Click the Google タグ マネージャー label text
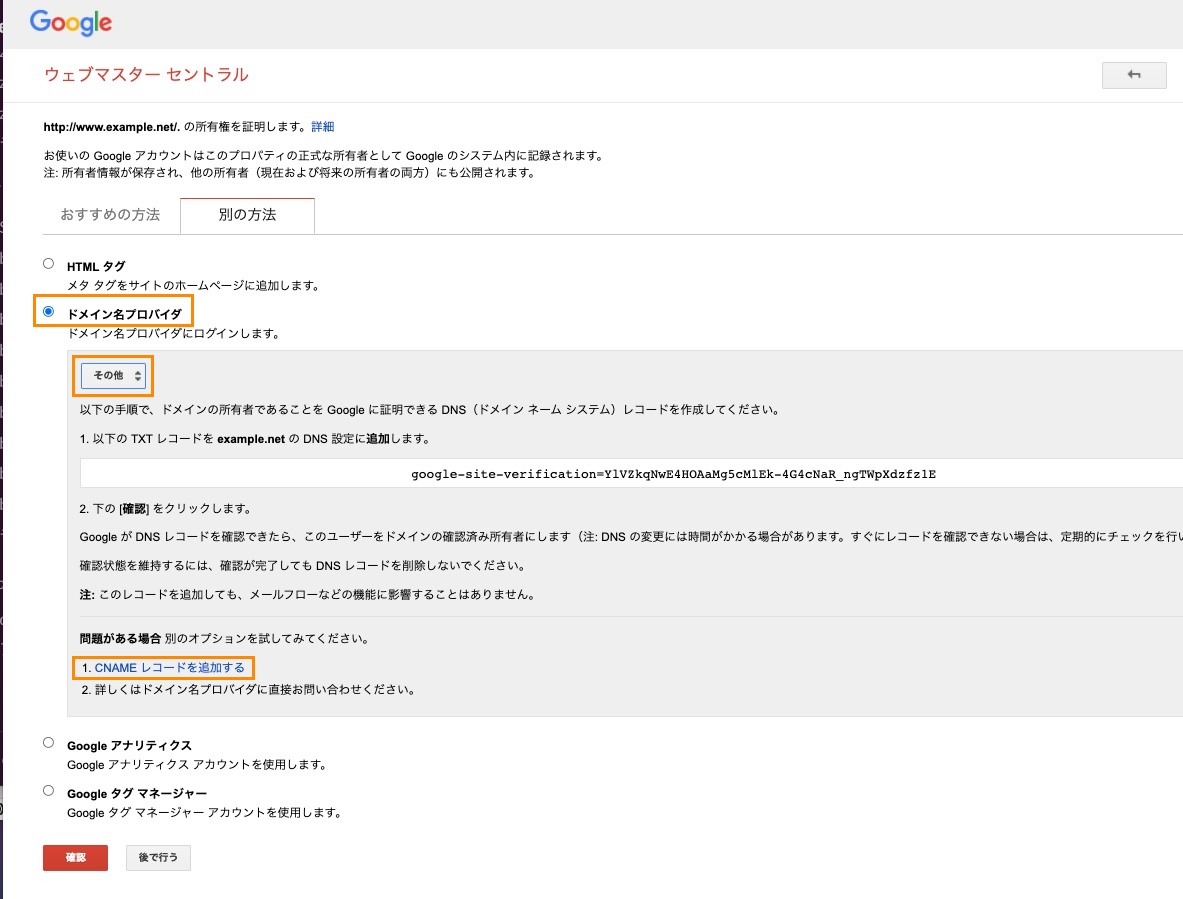Image resolution: width=1183 pixels, height=899 pixels. pyautogui.click(x=137, y=794)
